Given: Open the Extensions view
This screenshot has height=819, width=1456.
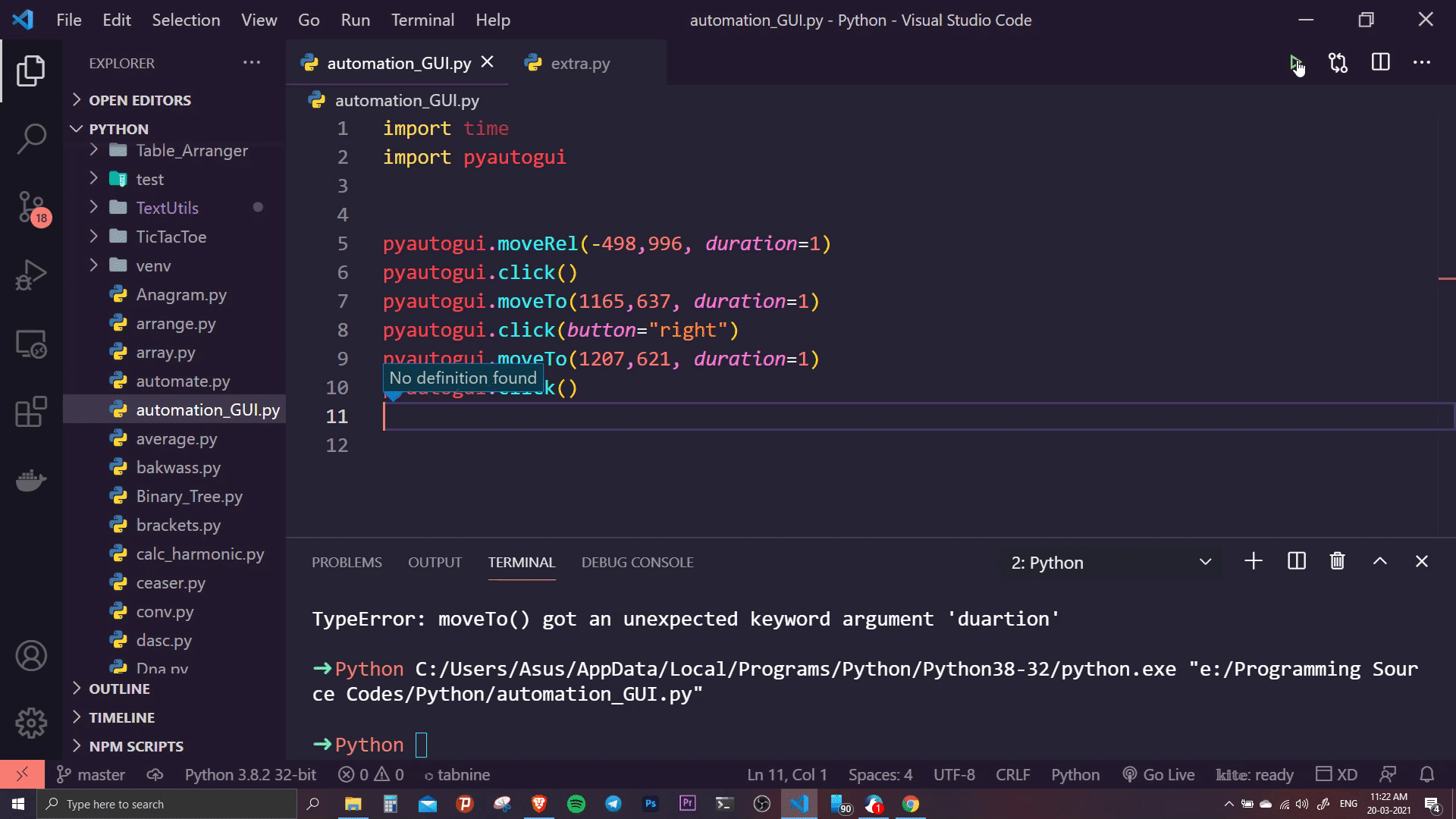Looking at the screenshot, I should 30,412.
